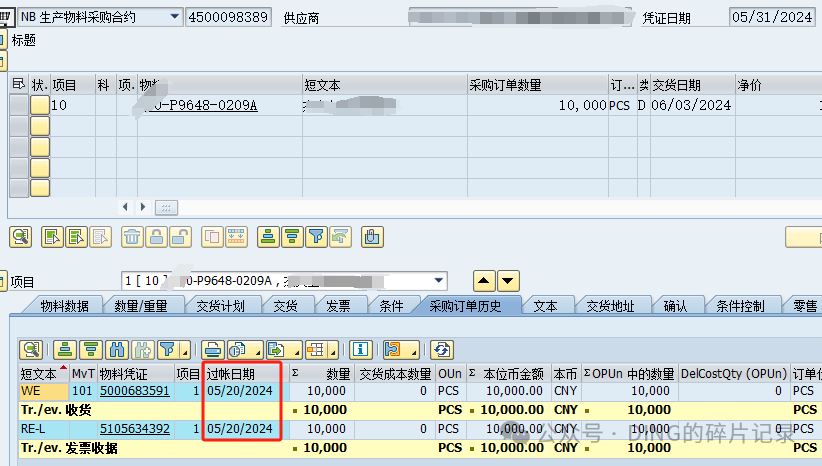Image resolution: width=822 pixels, height=466 pixels.
Task: Sort descending in purchase order history toolbar
Action: point(91,350)
